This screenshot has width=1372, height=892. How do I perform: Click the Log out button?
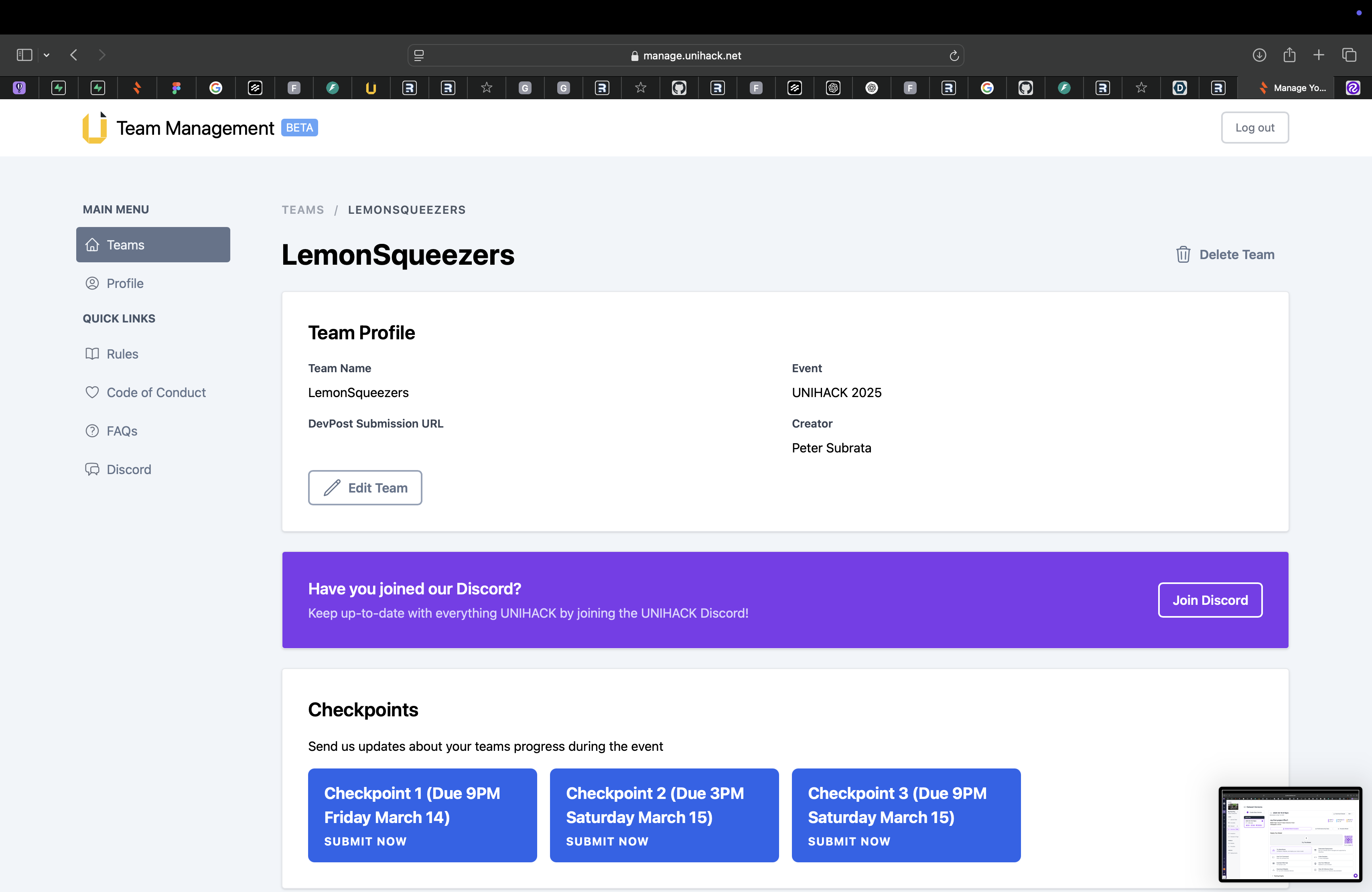[x=1254, y=128]
